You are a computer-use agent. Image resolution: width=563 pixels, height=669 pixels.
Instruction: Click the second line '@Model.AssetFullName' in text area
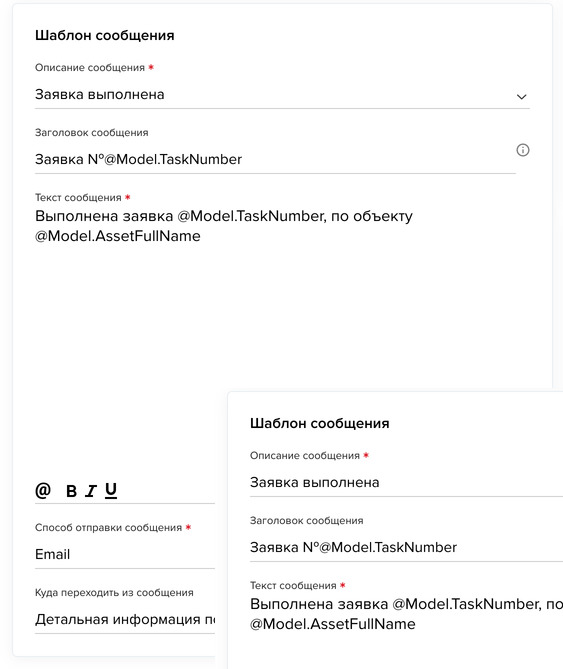118,236
